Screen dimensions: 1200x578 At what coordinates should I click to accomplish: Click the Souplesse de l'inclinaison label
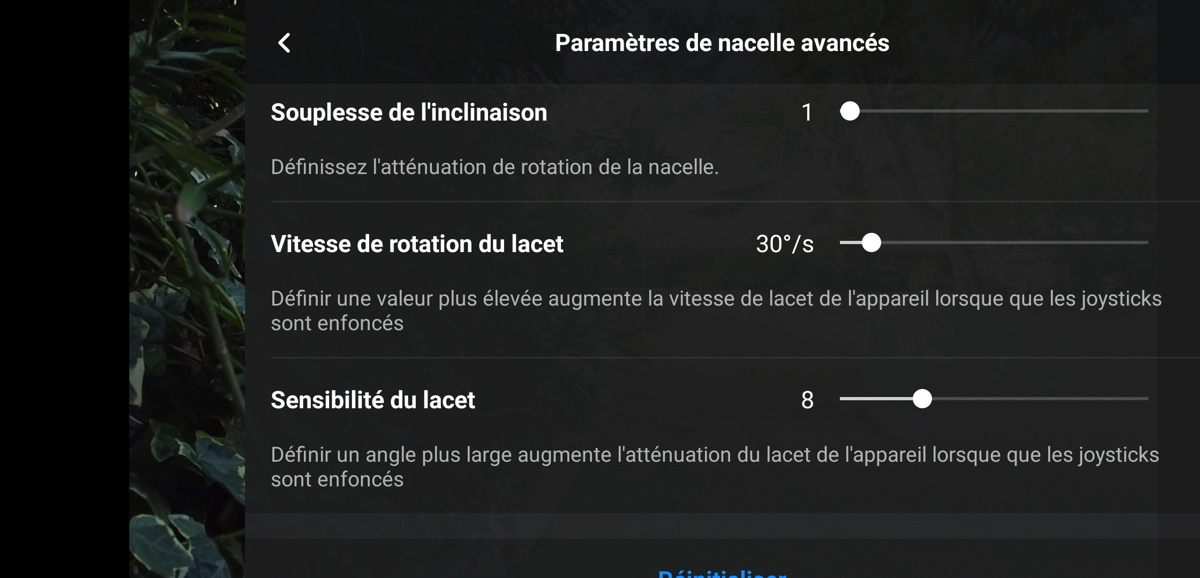tap(409, 113)
